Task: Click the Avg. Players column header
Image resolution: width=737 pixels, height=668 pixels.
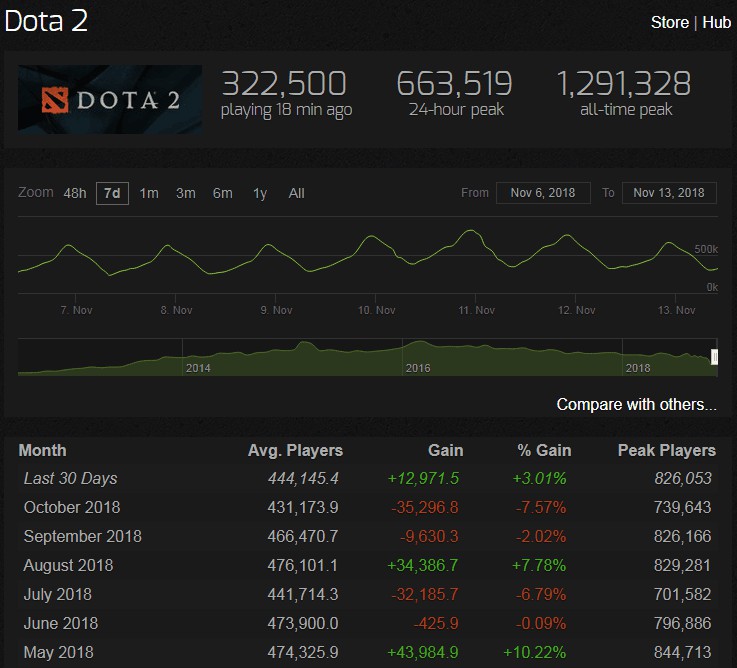Action: coord(295,450)
